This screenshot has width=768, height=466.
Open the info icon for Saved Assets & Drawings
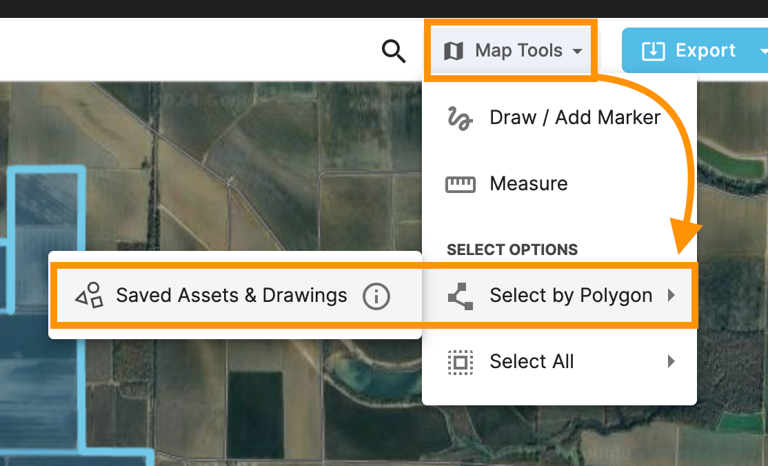click(376, 296)
